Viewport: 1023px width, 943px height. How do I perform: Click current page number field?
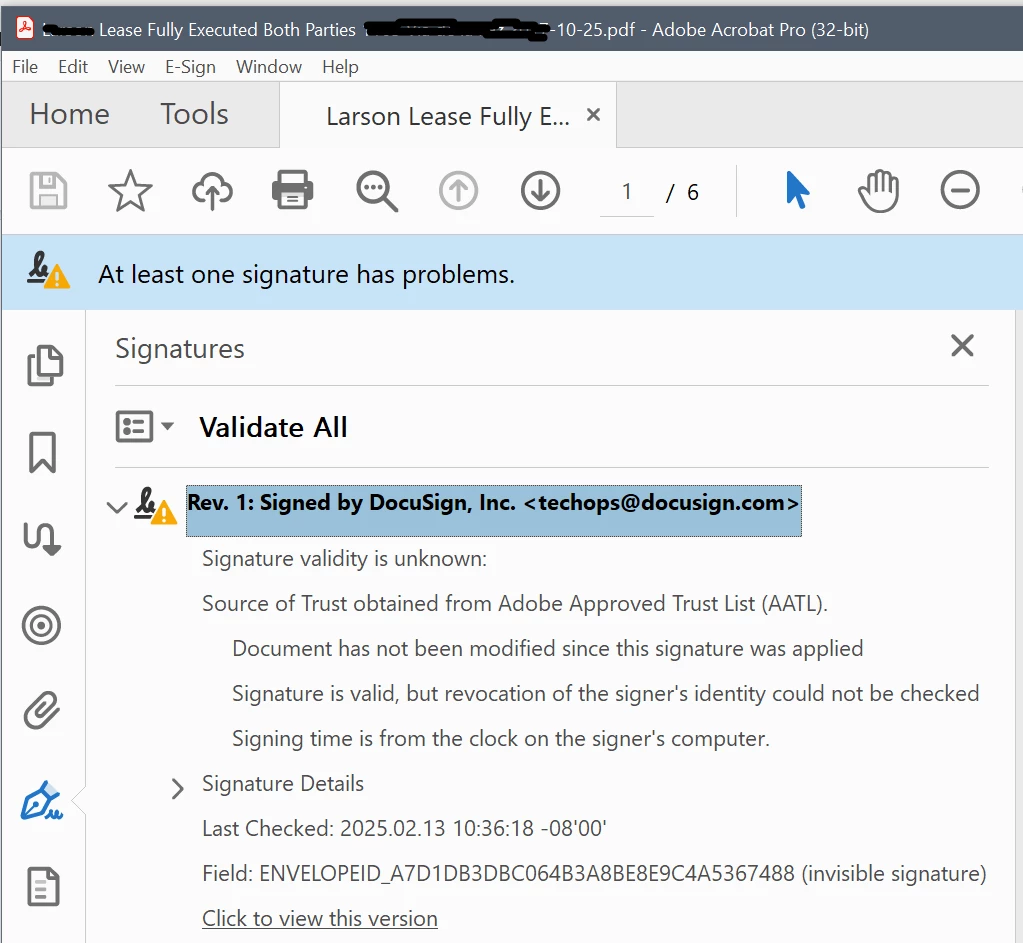[626, 191]
